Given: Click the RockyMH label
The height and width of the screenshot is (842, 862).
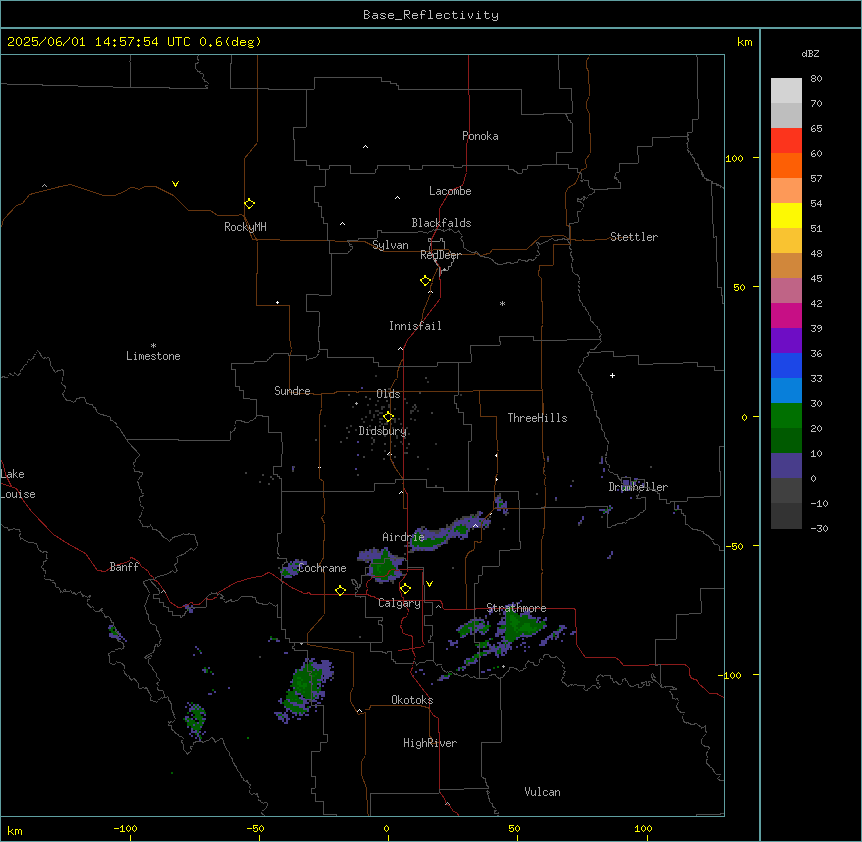Looking at the screenshot, I should [245, 227].
